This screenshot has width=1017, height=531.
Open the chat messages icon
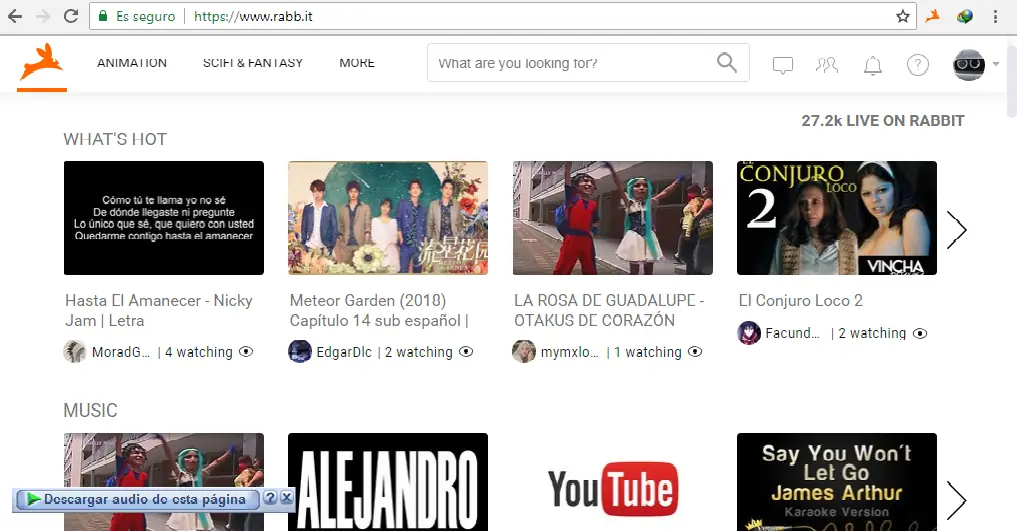783,65
